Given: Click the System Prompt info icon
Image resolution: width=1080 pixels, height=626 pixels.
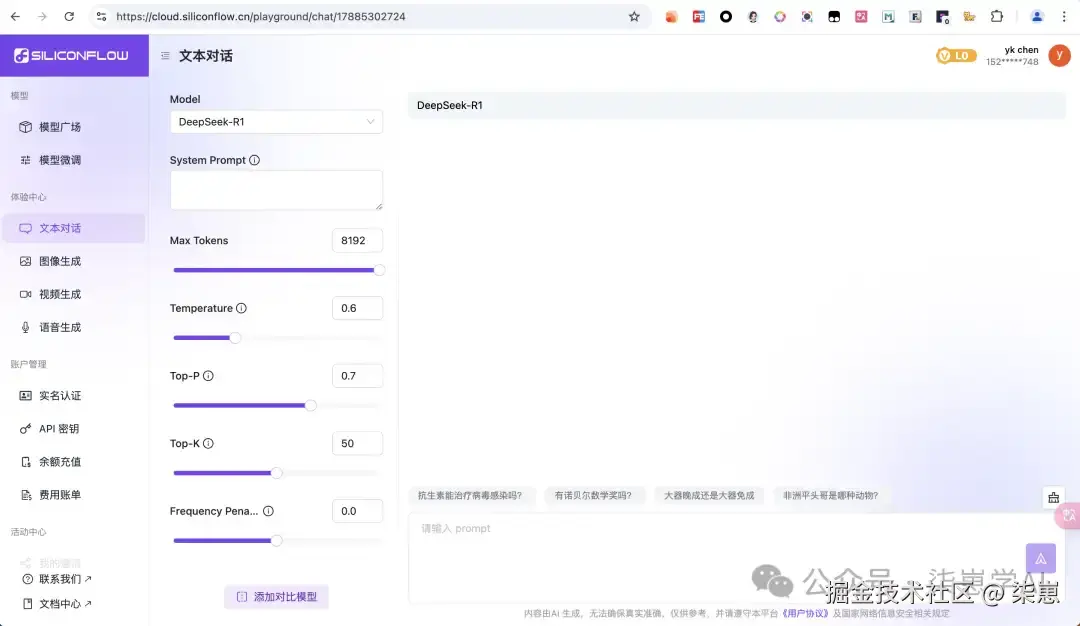Looking at the screenshot, I should (x=254, y=160).
